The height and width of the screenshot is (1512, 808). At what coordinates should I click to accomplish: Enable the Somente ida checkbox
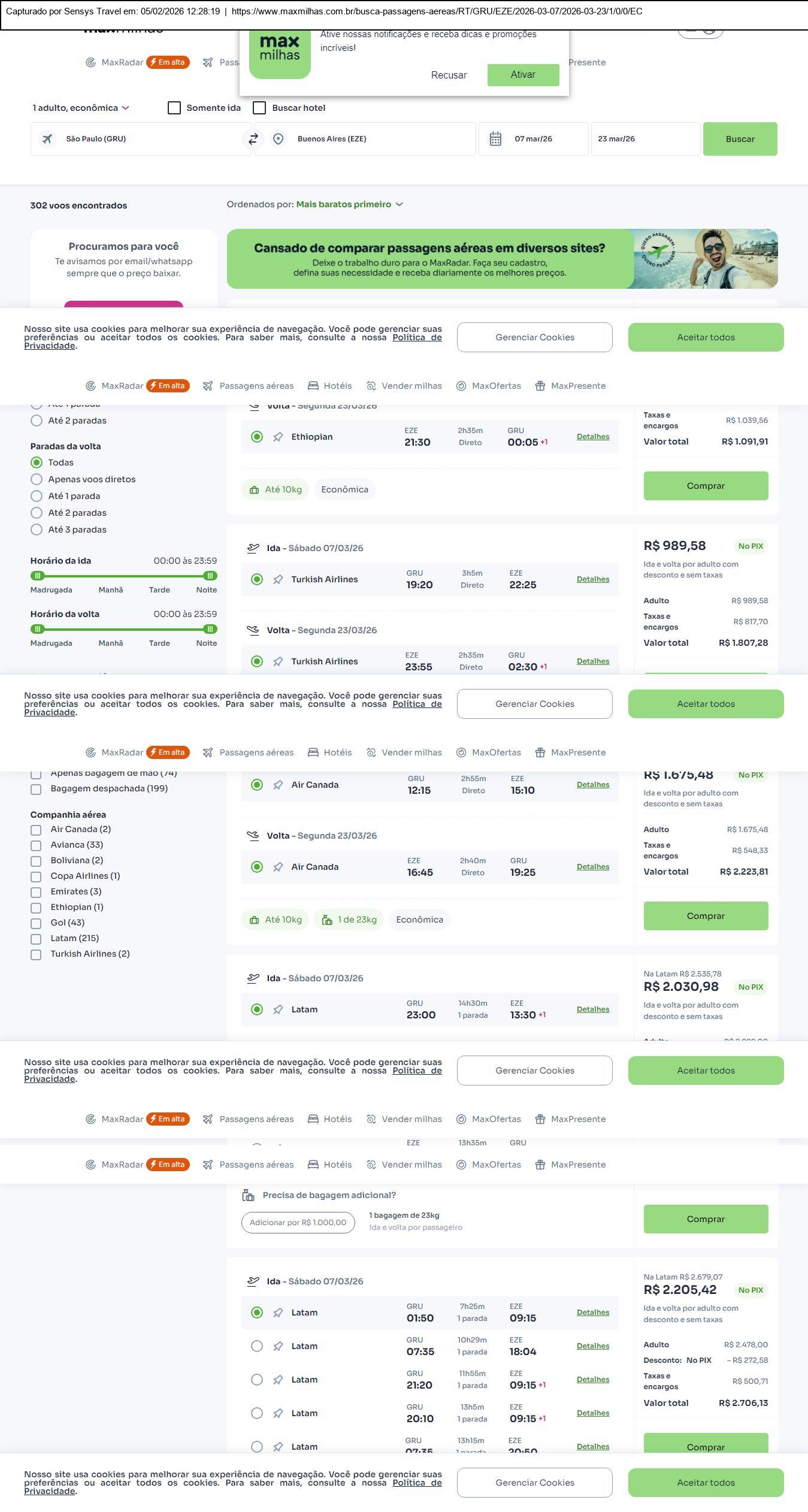point(174,108)
